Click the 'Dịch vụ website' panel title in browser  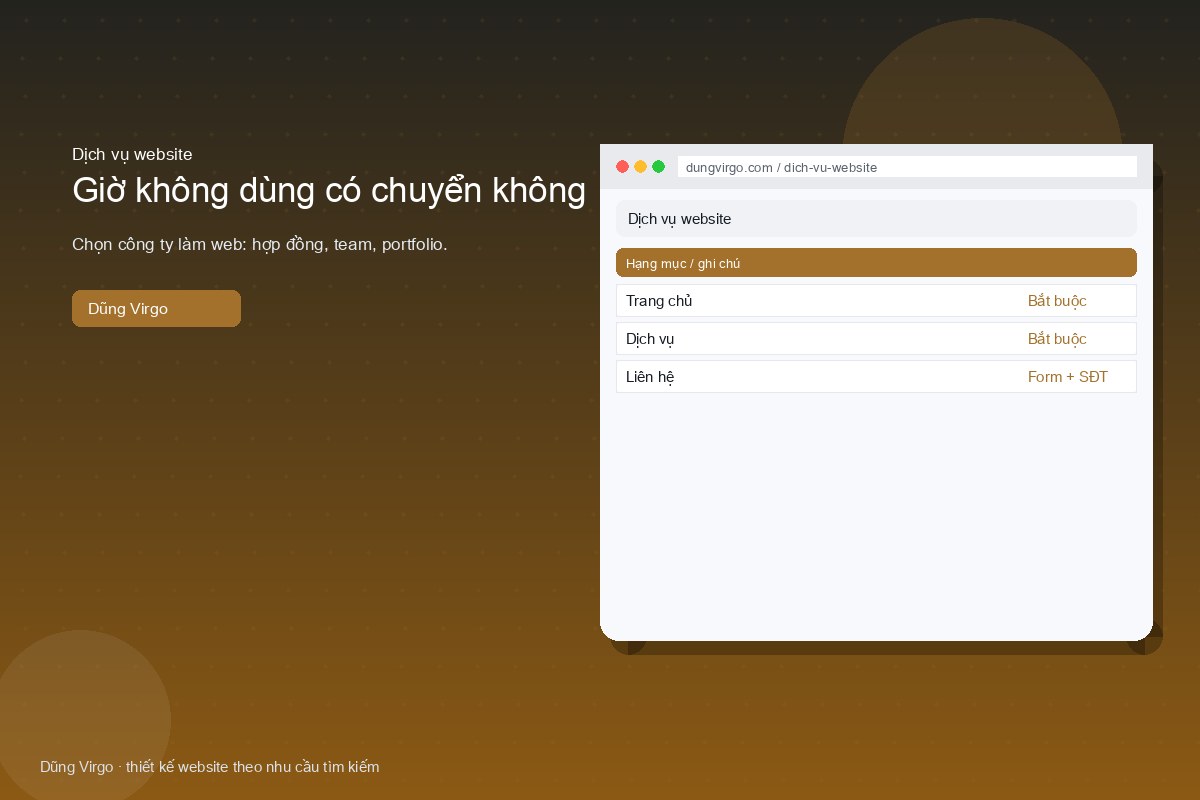(679, 218)
